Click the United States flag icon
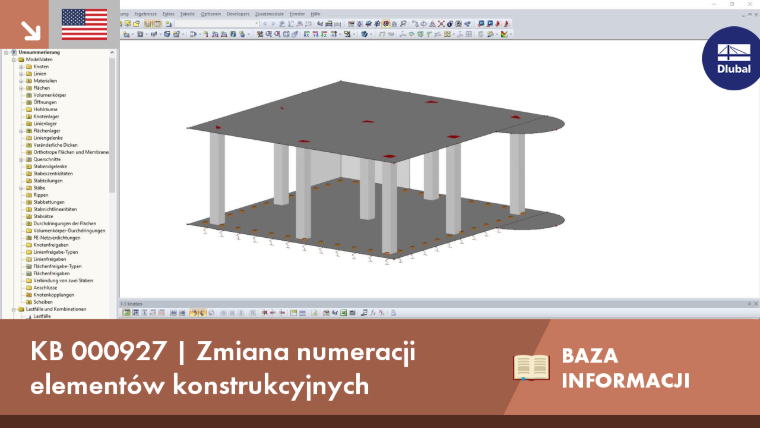Viewport: 760px width, 428px height. [x=84, y=24]
